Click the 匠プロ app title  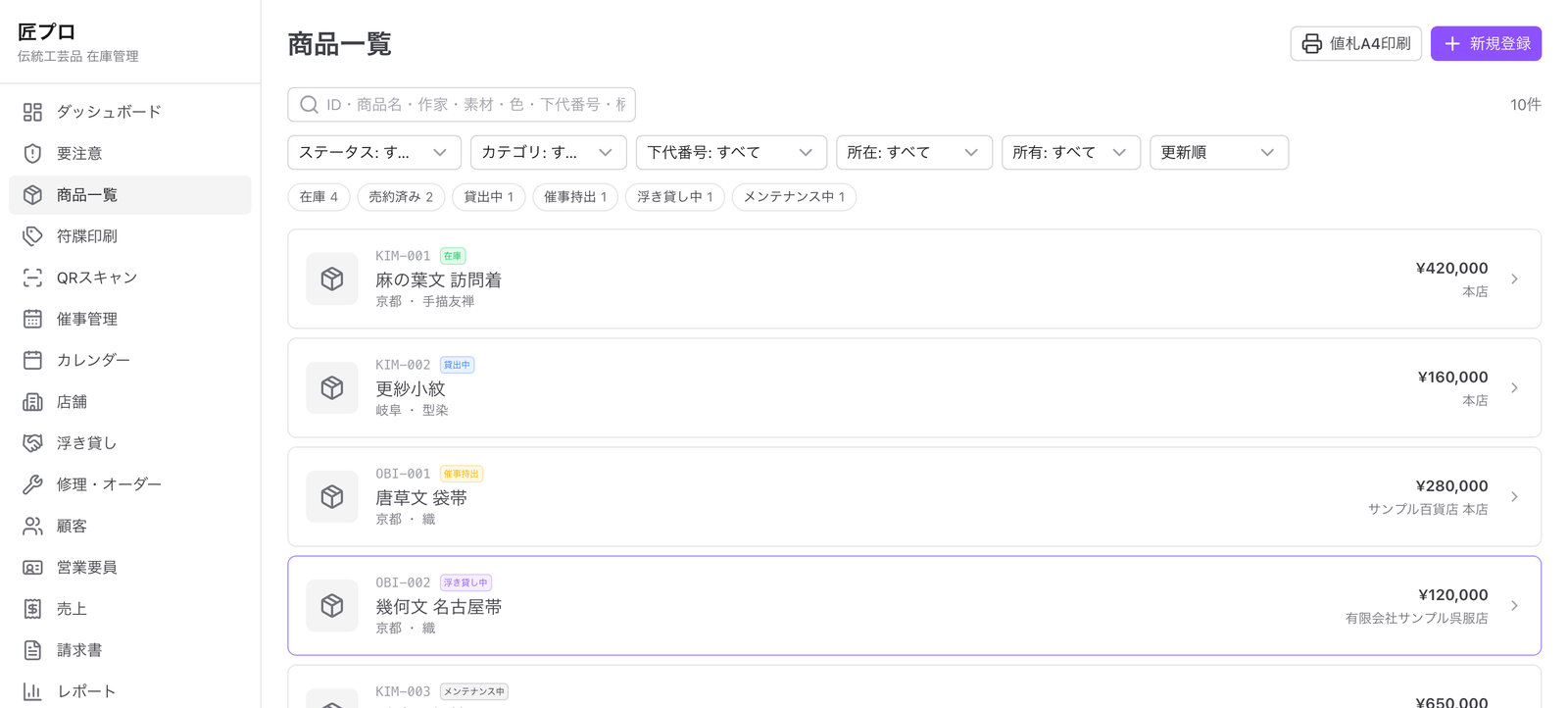(47, 31)
